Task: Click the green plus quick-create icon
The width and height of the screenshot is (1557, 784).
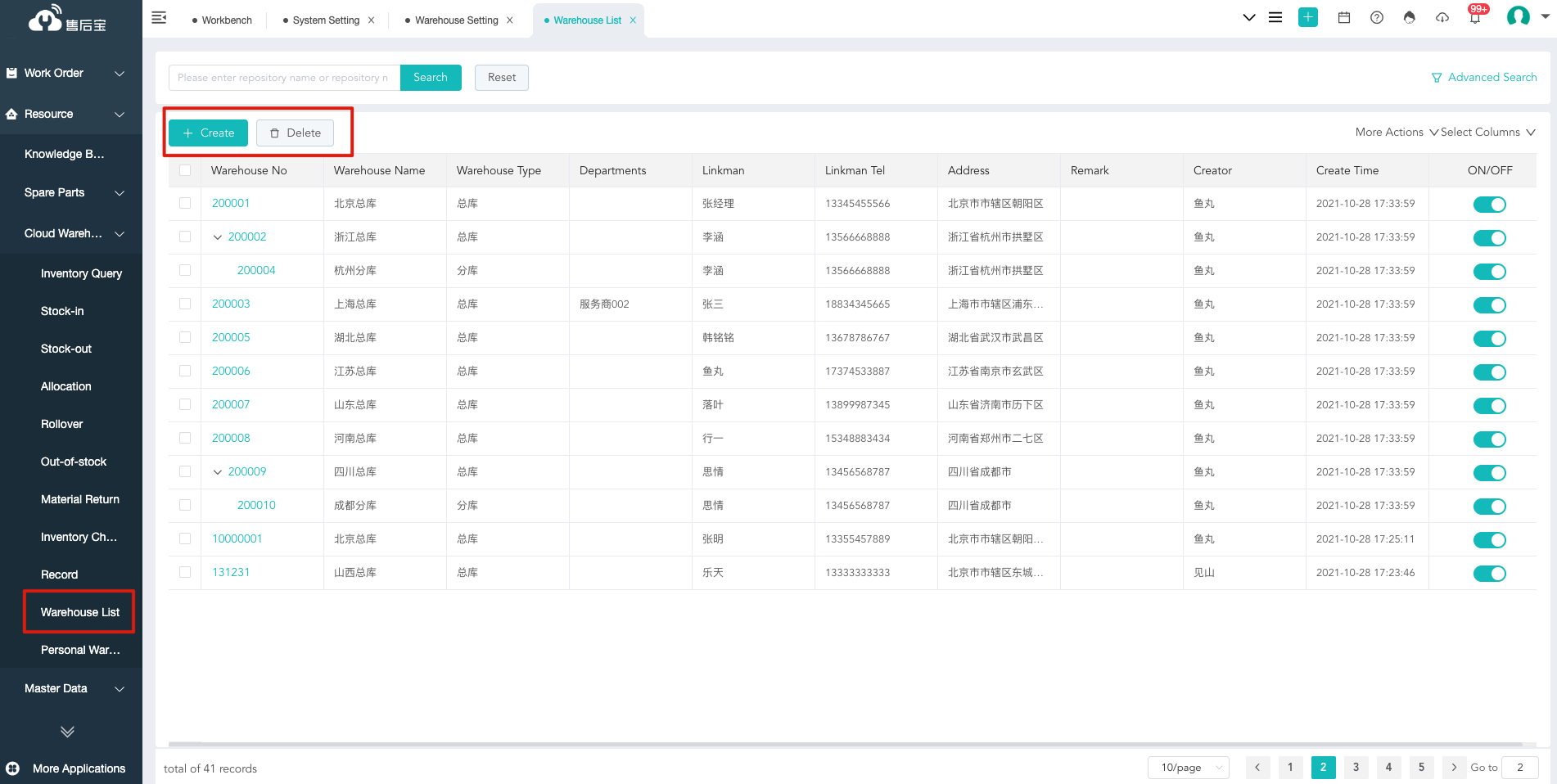Action: coord(1308,17)
